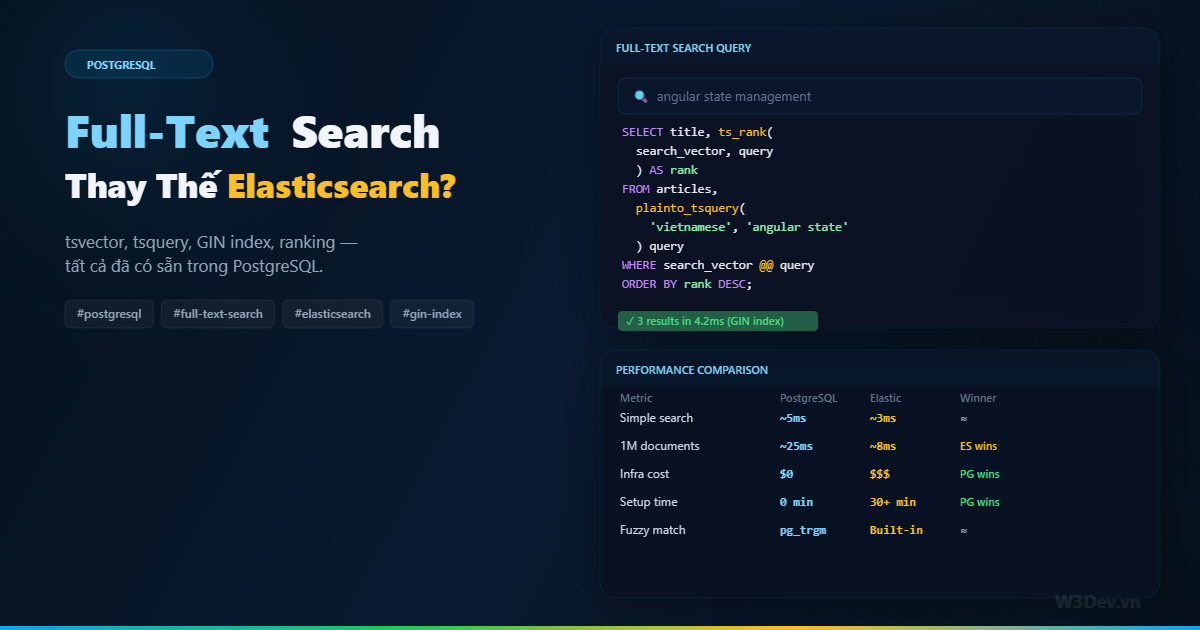Image resolution: width=1200 pixels, height=630 pixels.
Task: Toggle the PG wins highlight for Infra cost
Action: pyautogui.click(x=978, y=473)
